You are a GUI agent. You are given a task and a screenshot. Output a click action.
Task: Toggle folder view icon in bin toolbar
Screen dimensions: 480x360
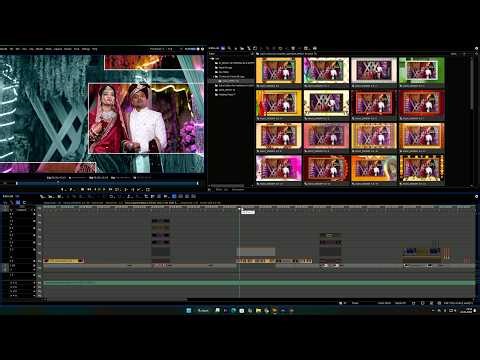point(223,49)
